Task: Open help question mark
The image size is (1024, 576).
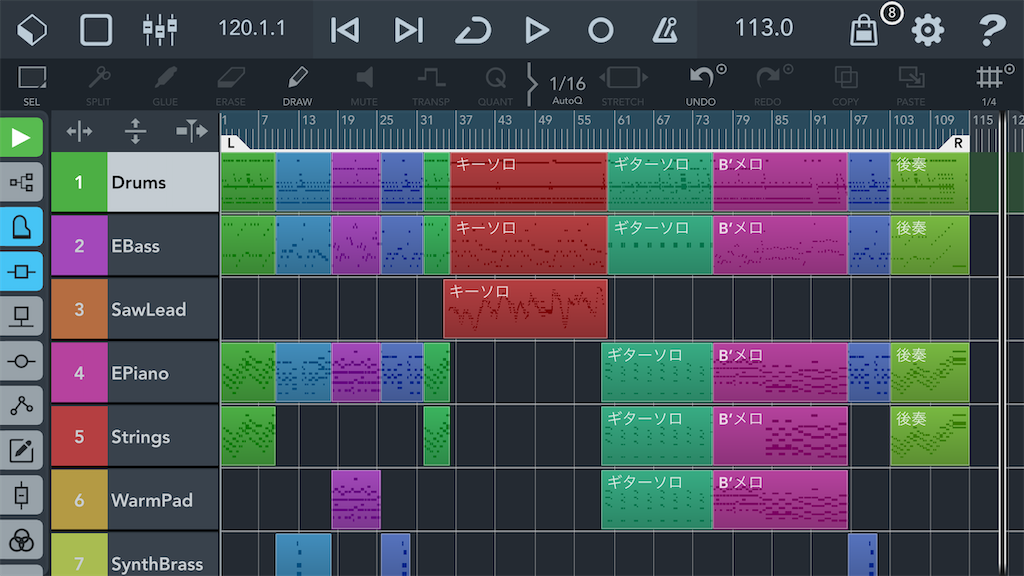Action: pyautogui.click(x=991, y=30)
